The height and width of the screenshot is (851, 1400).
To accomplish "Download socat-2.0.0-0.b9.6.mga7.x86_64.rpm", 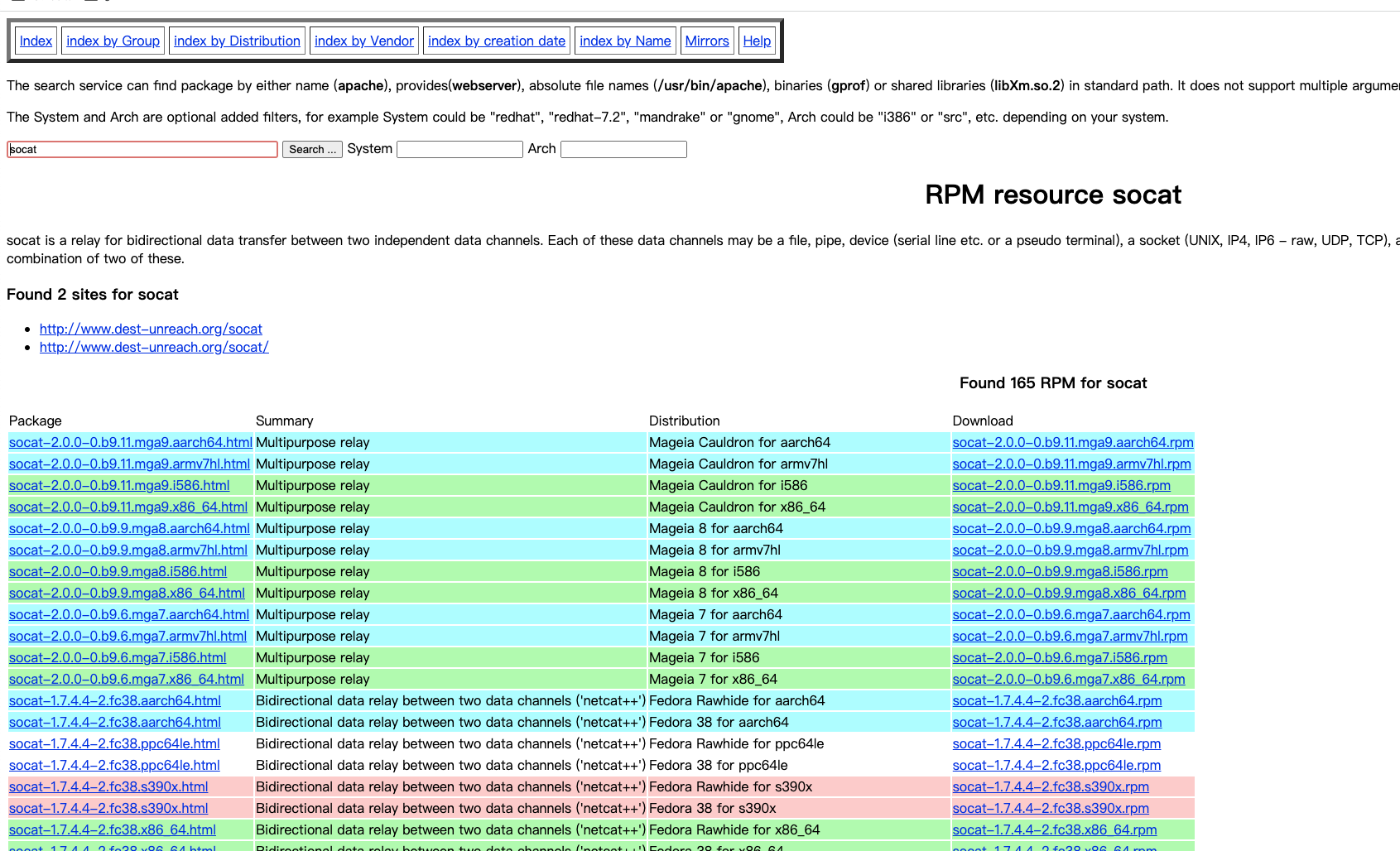I will (x=1069, y=679).
